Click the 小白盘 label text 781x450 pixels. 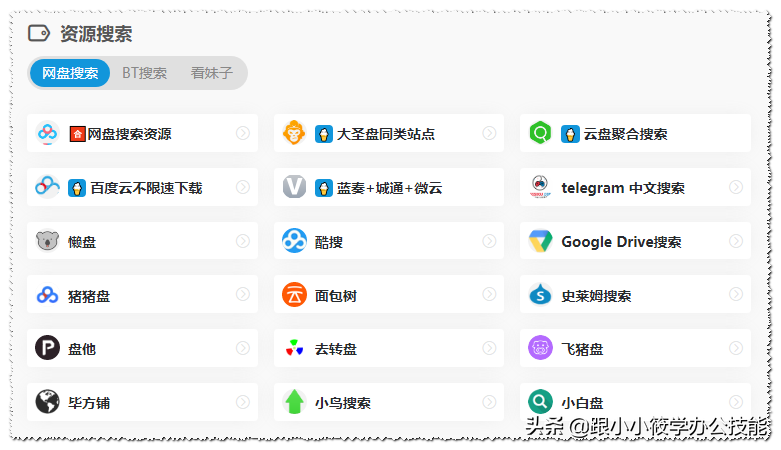click(x=582, y=403)
